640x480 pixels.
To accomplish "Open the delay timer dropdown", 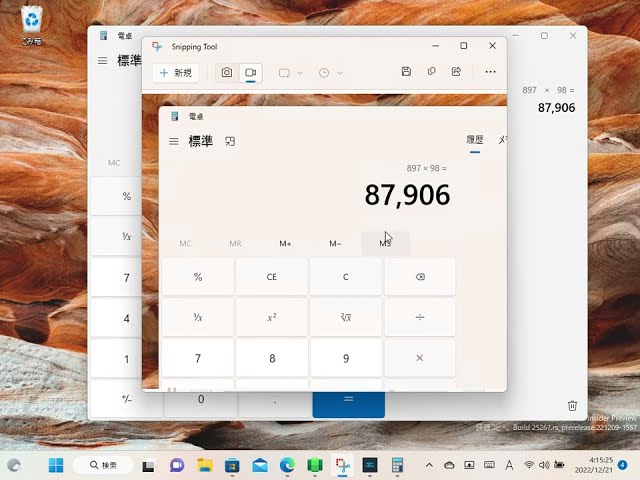I will coord(330,73).
